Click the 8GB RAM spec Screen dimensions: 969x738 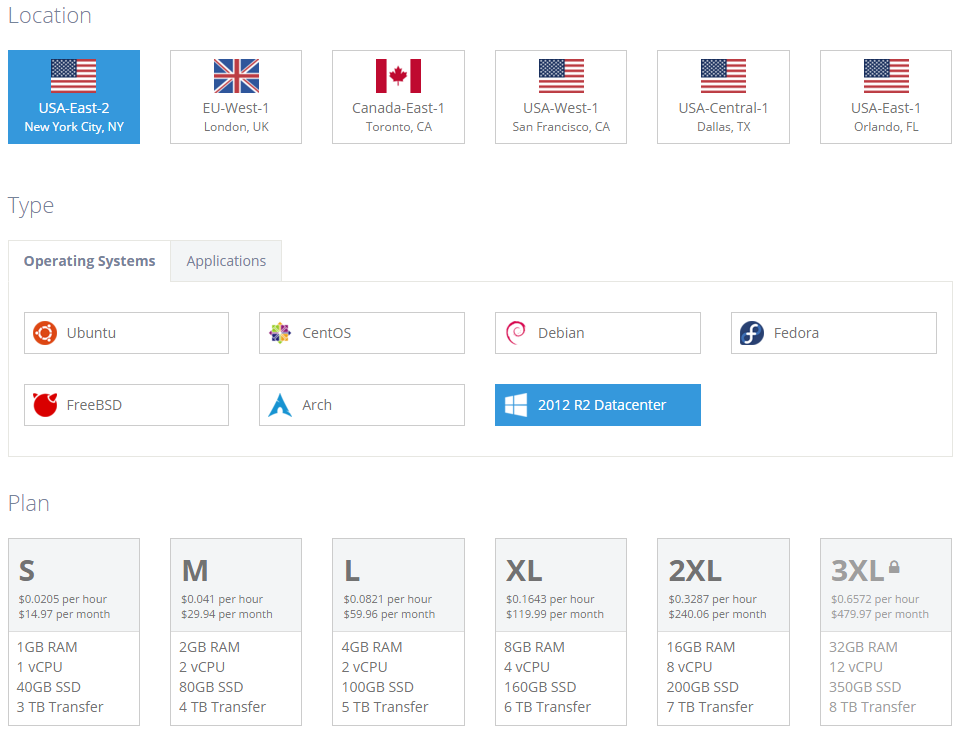[x=535, y=647]
